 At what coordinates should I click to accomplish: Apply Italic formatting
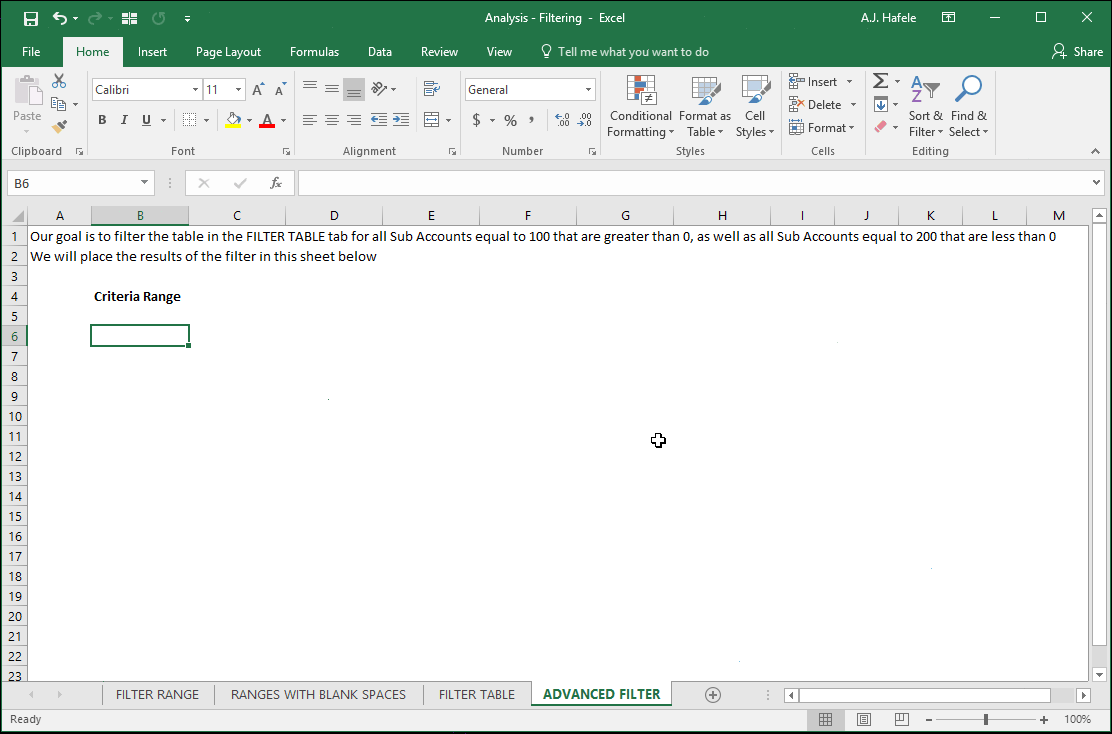tap(124, 120)
